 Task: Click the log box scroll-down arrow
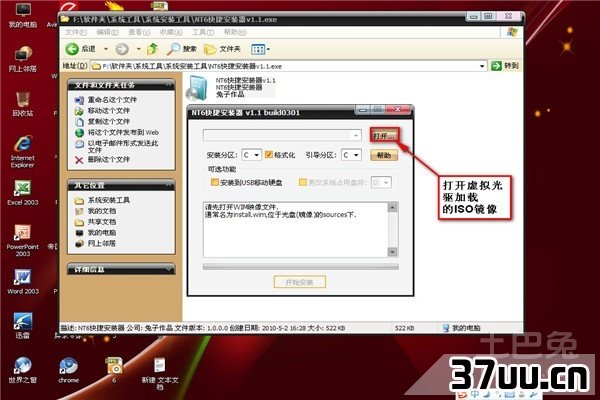coord(393,251)
